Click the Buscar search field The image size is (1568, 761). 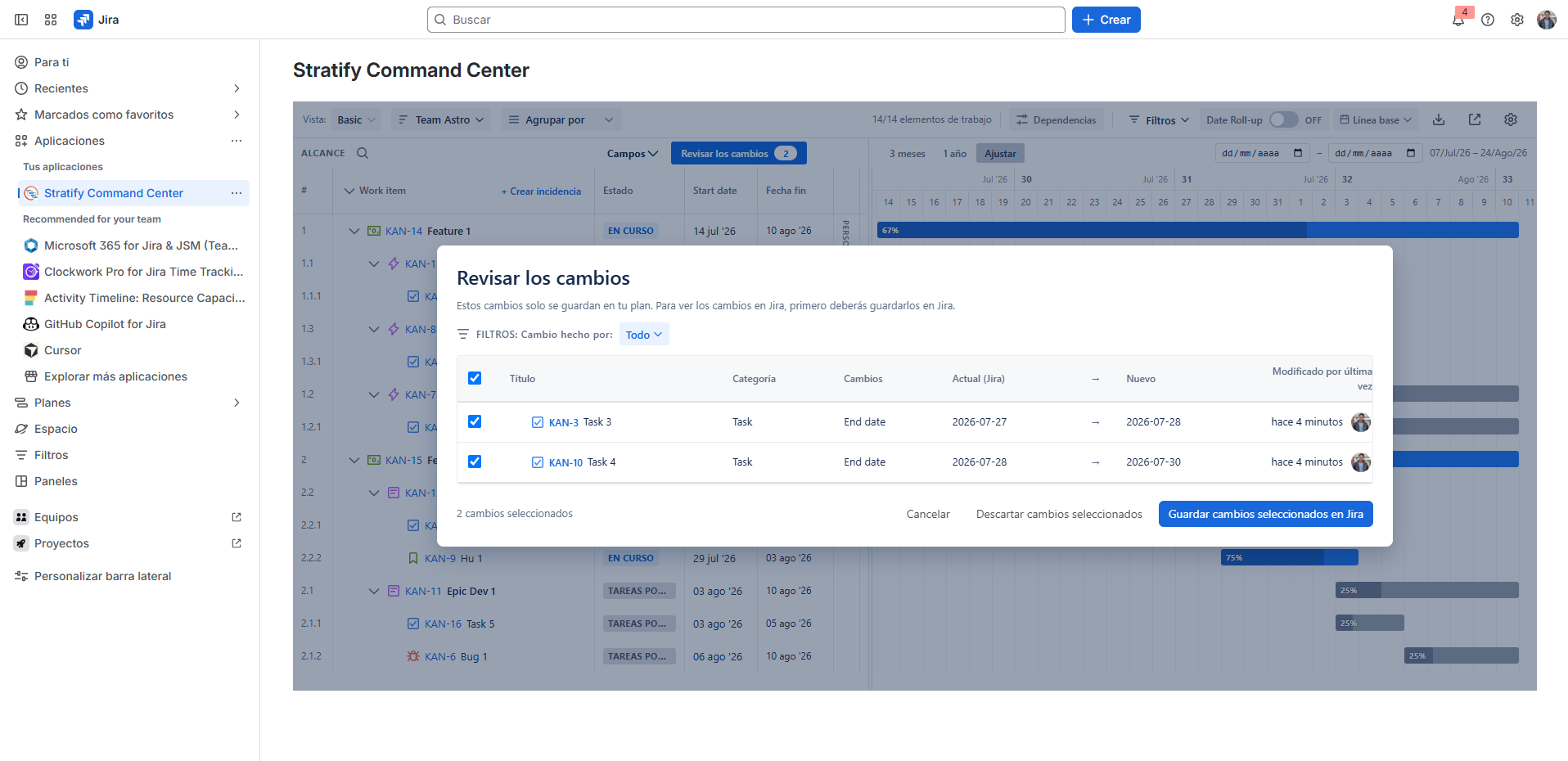click(x=746, y=20)
